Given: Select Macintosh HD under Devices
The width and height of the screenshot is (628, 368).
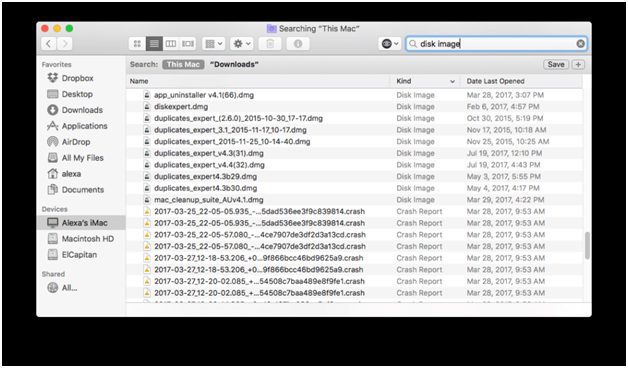Looking at the screenshot, I should pos(81,239).
